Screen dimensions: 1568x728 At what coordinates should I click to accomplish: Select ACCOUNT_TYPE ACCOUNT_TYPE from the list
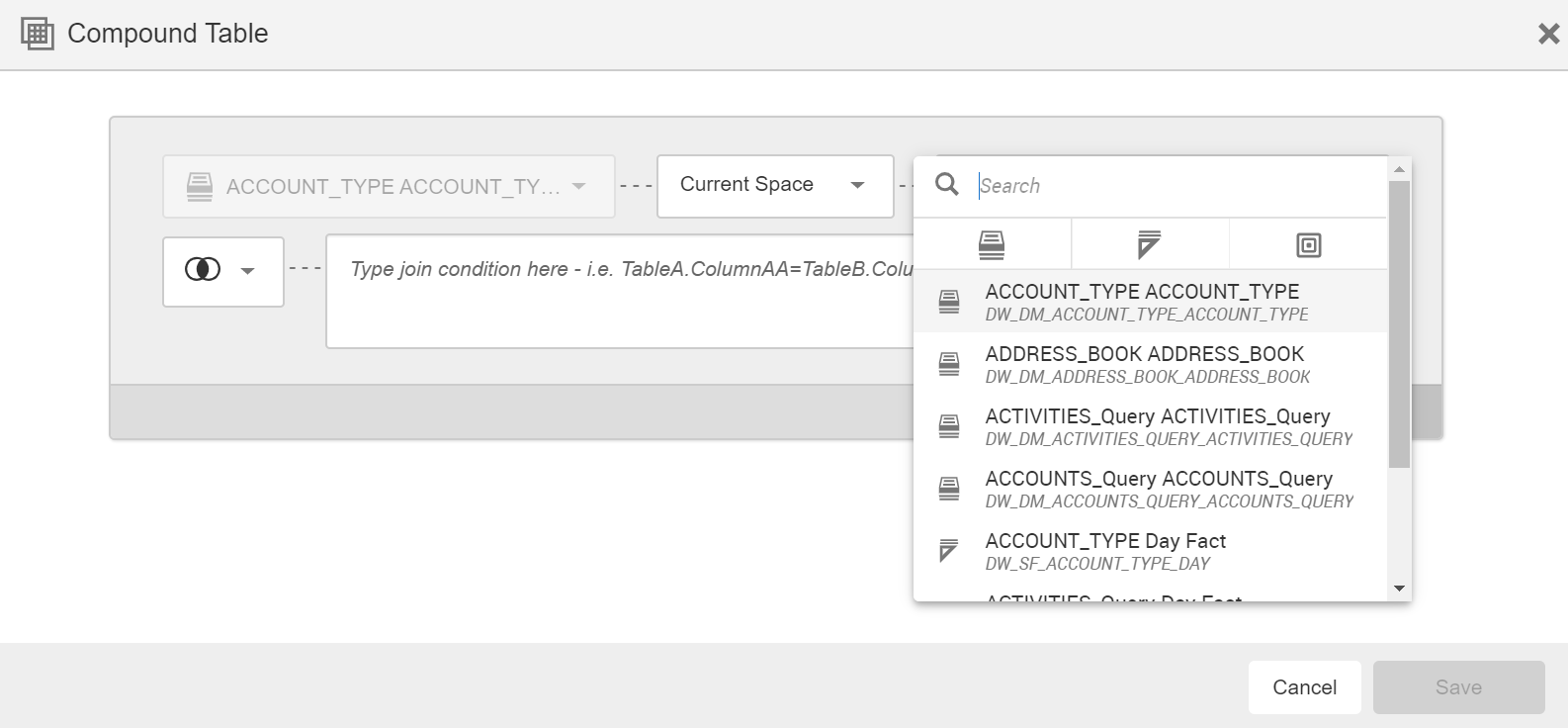tap(1142, 302)
